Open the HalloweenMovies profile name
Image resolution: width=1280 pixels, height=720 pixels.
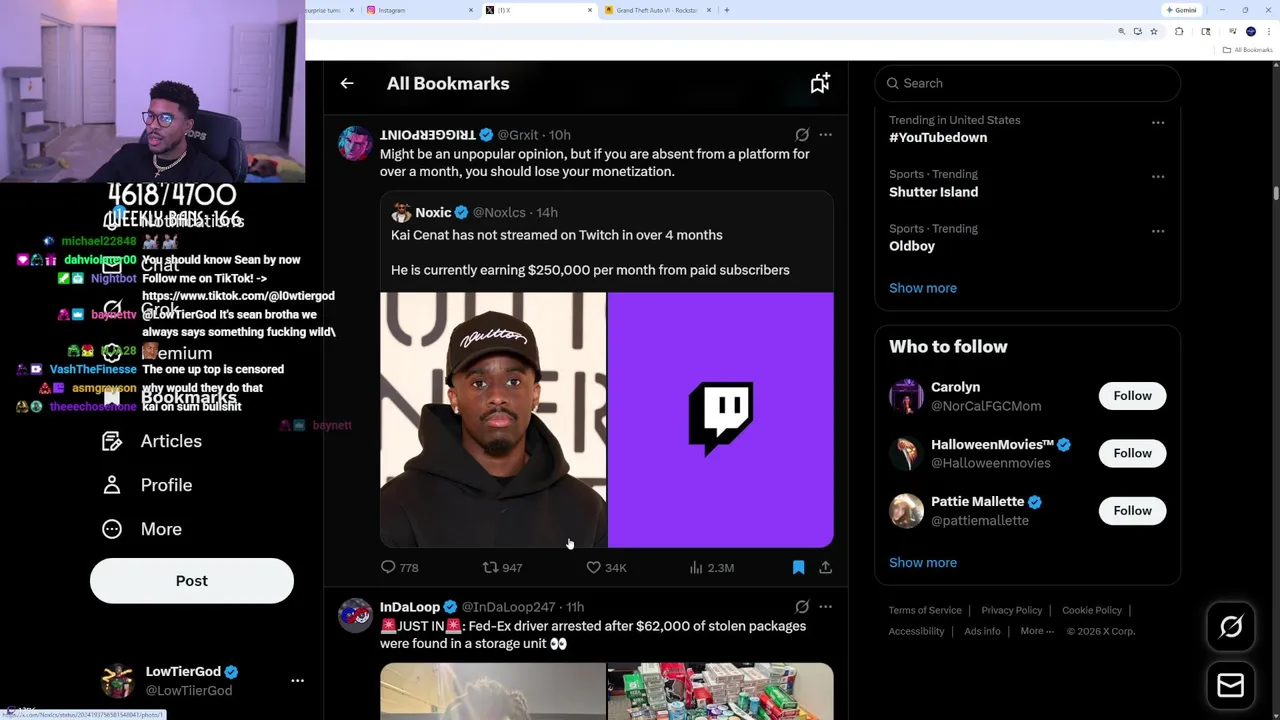[992, 444]
